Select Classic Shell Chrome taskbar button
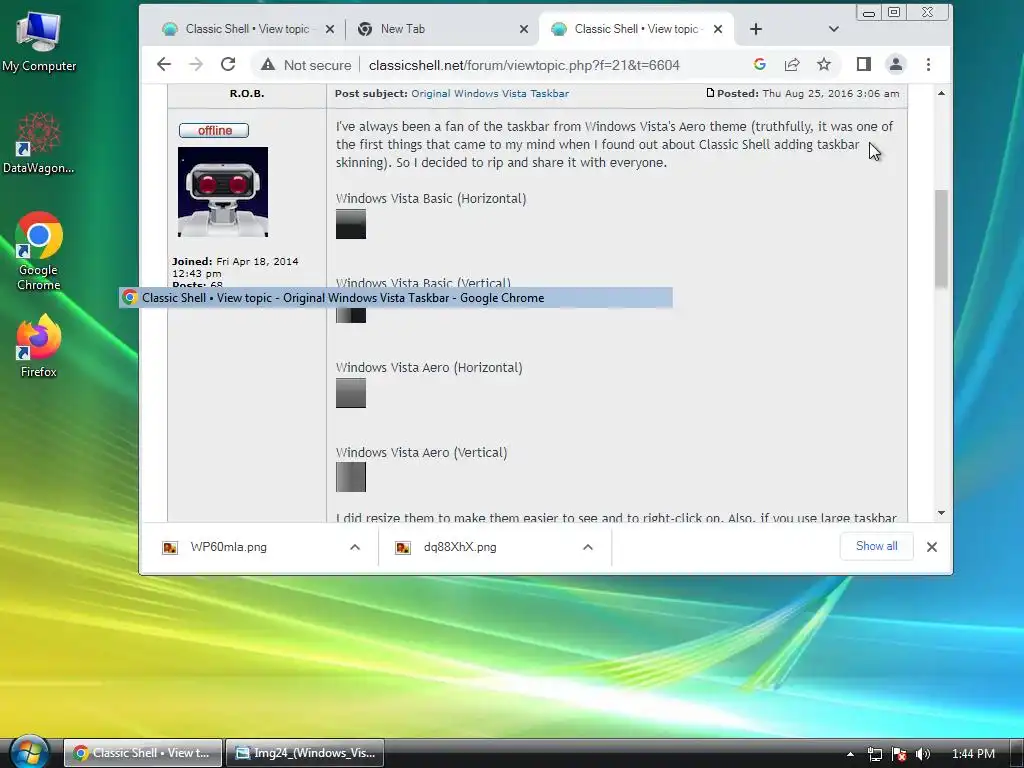 143,753
